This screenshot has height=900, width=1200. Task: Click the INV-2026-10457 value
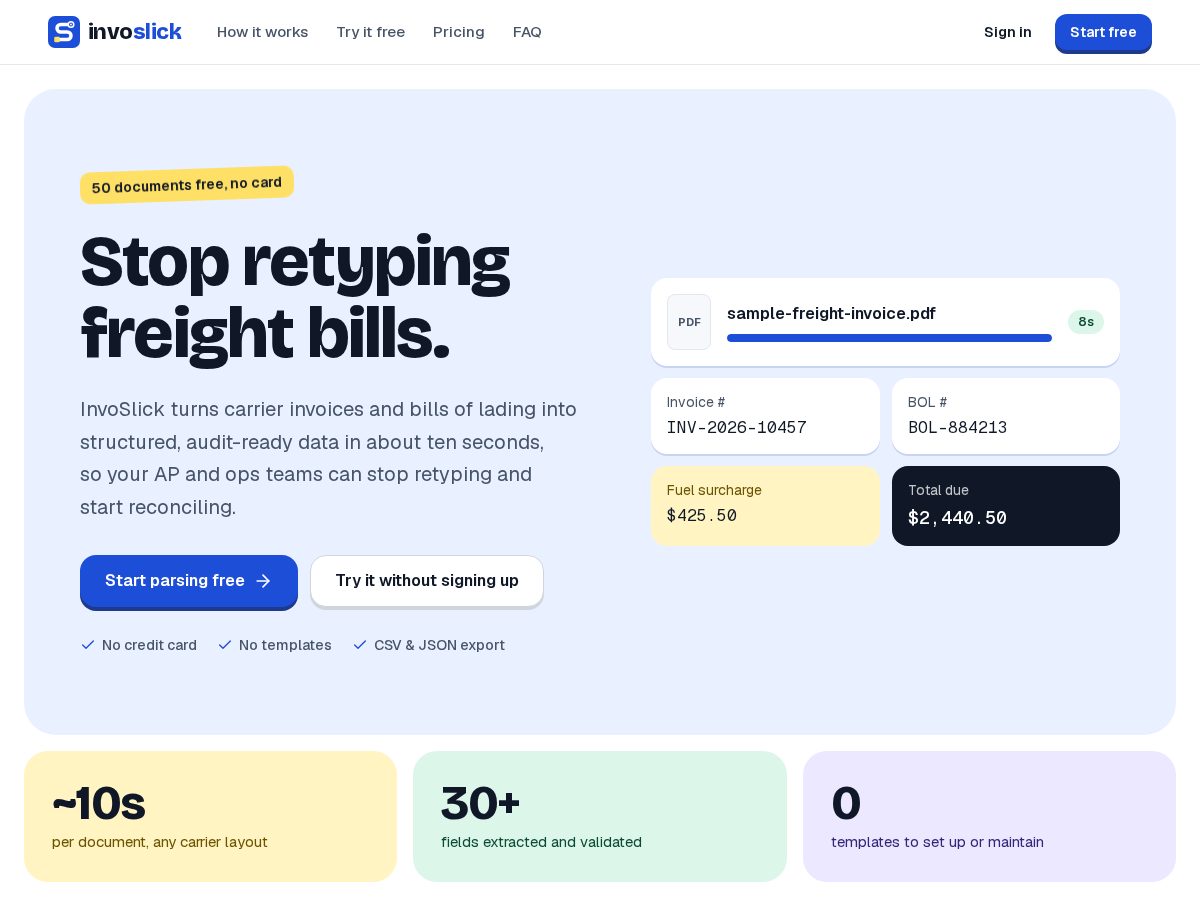click(x=737, y=428)
